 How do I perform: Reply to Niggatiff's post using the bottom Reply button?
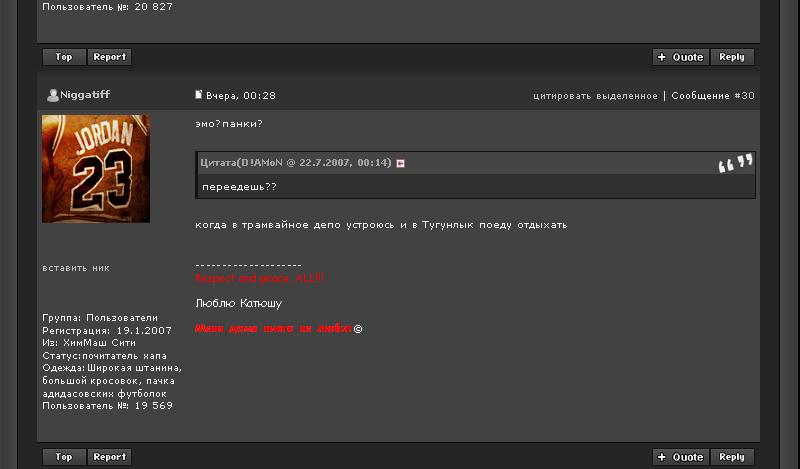tap(732, 457)
